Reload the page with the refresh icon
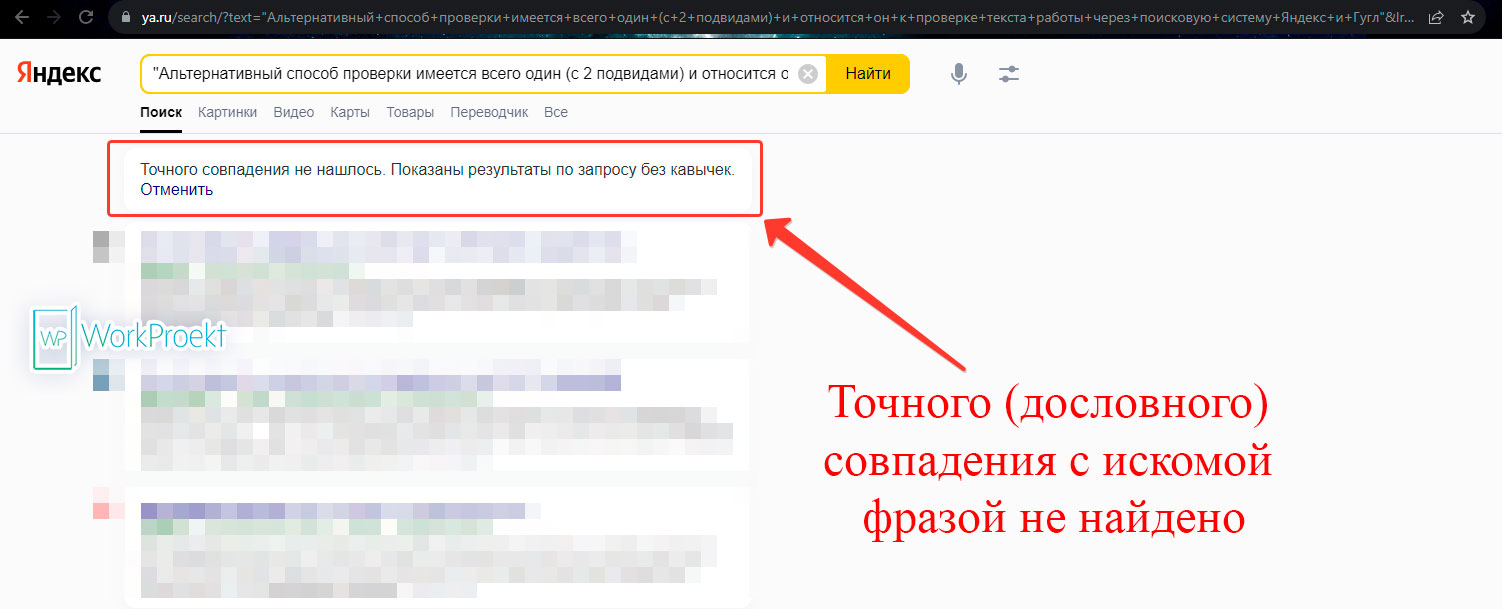The height and width of the screenshot is (609, 1502). tap(87, 17)
